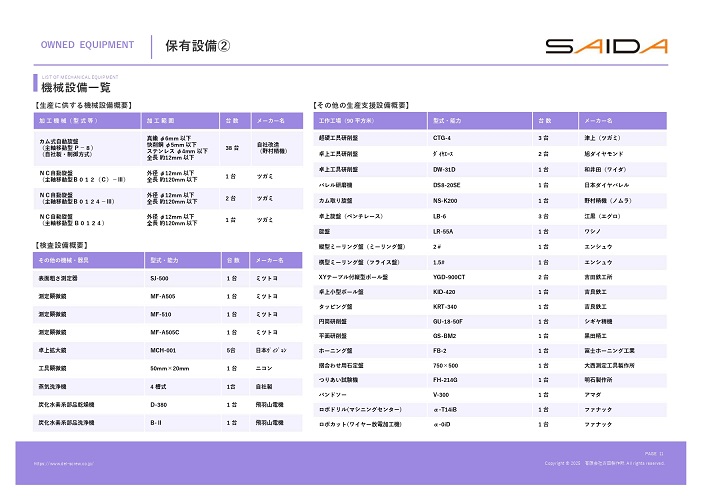Select the SJ-500 model cell
This screenshot has height=496, width=702.
(159, 279)
